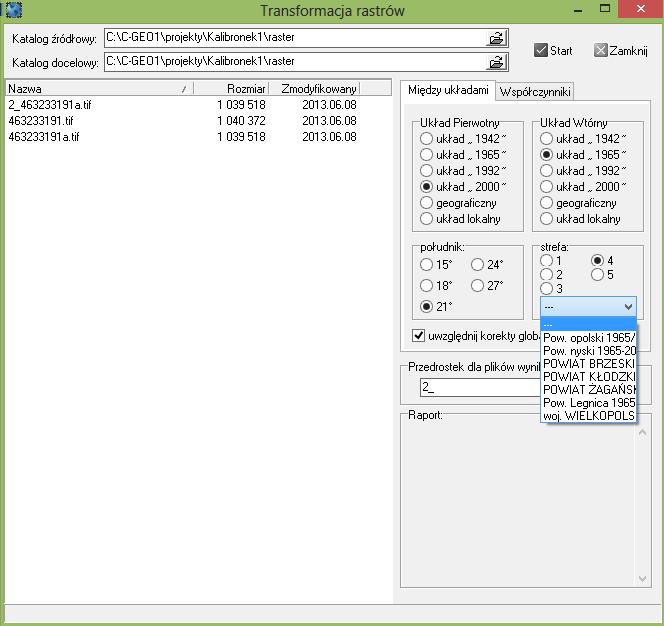Browse for source folder (Katalog źródłowy) icon
The image size is (664, 626).
496,39
